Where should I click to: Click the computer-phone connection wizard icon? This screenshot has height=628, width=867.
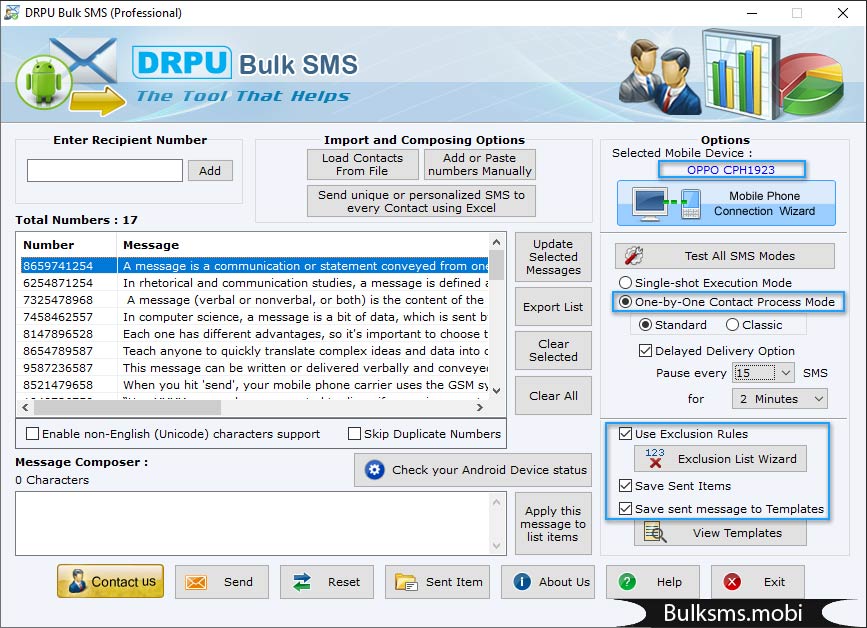[x=667, y=204]
